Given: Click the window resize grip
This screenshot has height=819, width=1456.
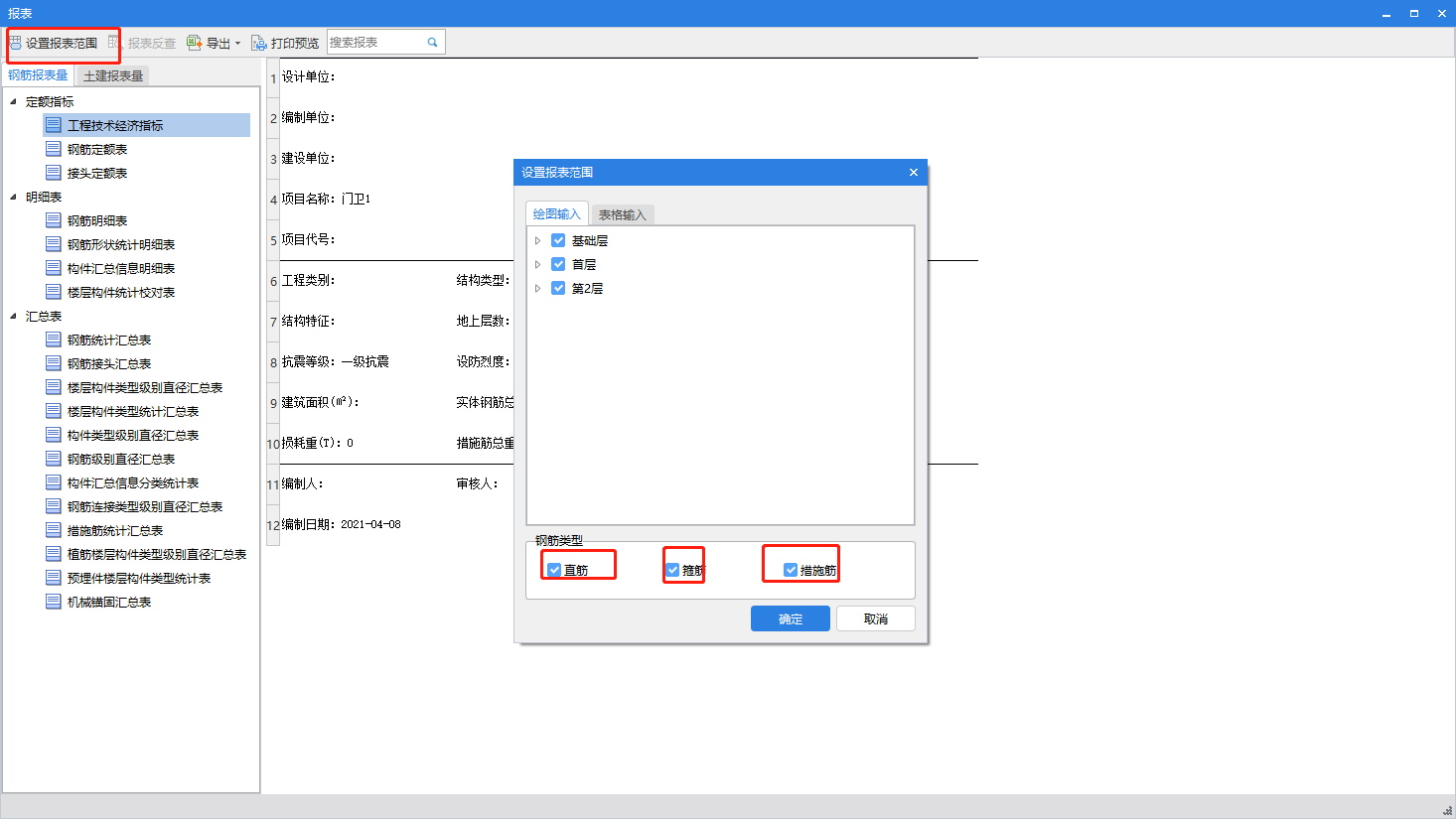Looking at the screenshot, I should (1447, 810).
